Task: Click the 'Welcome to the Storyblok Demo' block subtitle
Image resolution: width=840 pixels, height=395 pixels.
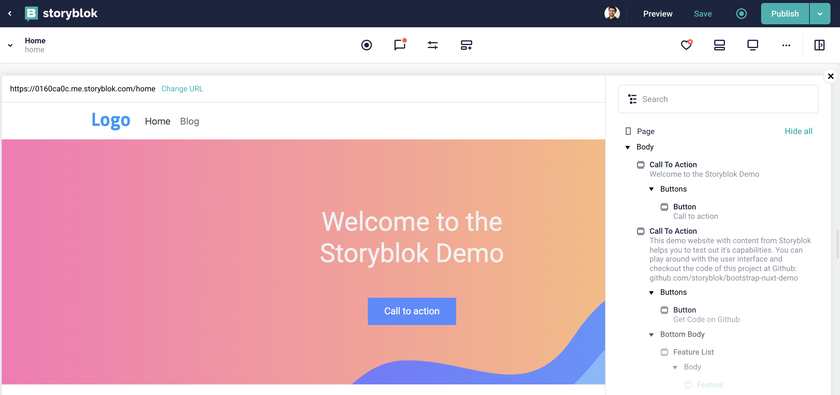Action: (704, 174)
